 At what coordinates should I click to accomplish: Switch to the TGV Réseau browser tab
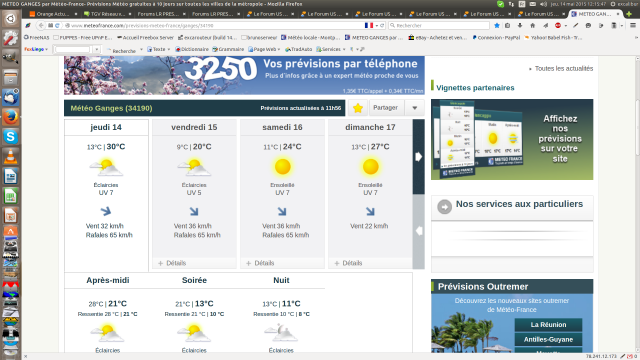point(108,14)
